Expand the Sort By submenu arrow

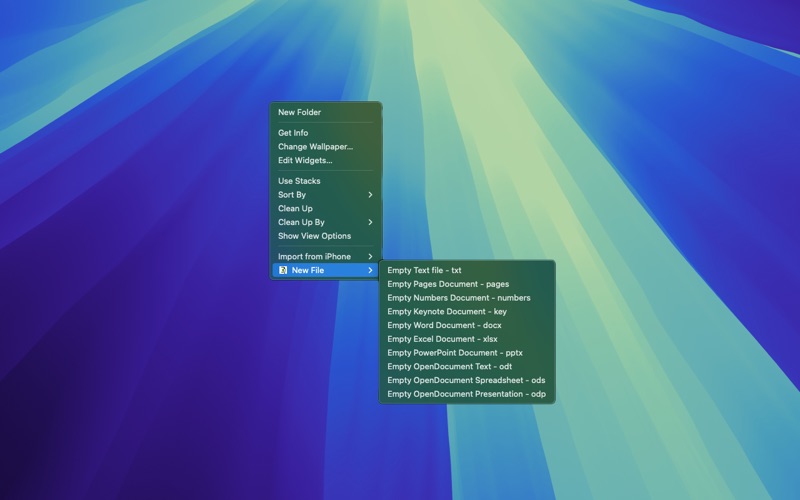(x=370, y=194)
